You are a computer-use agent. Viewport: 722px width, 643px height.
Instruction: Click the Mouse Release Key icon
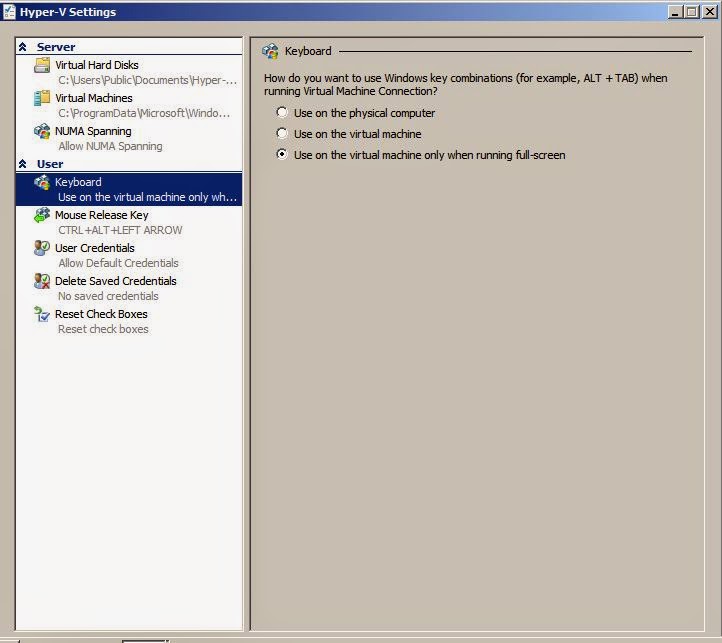[x=42, y=215]
